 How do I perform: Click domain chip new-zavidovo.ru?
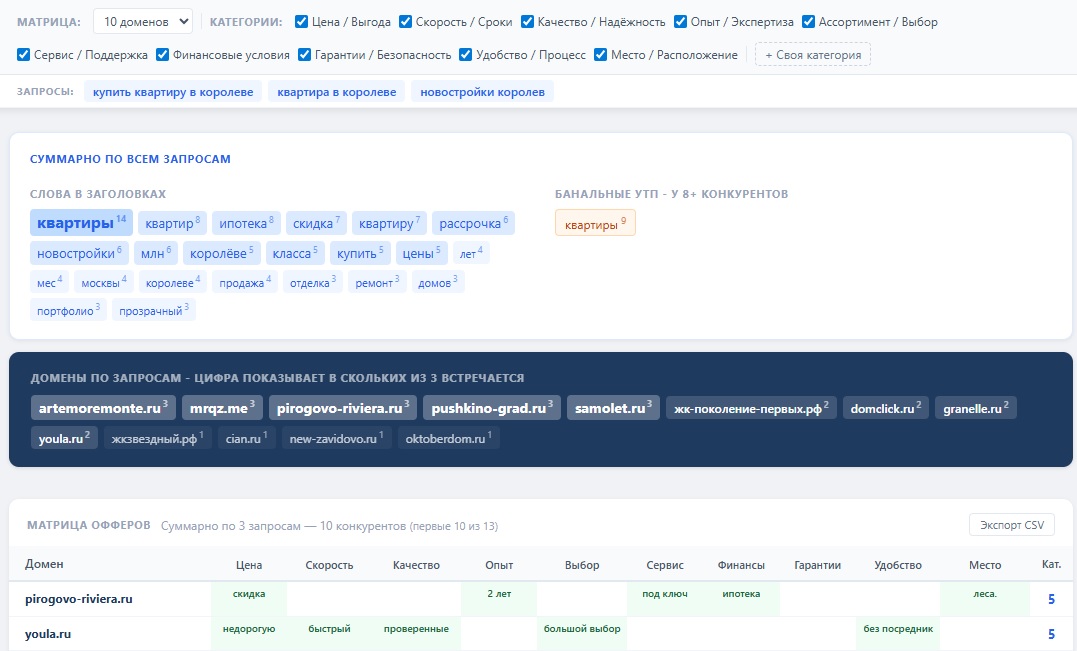(x=337, y=437)
